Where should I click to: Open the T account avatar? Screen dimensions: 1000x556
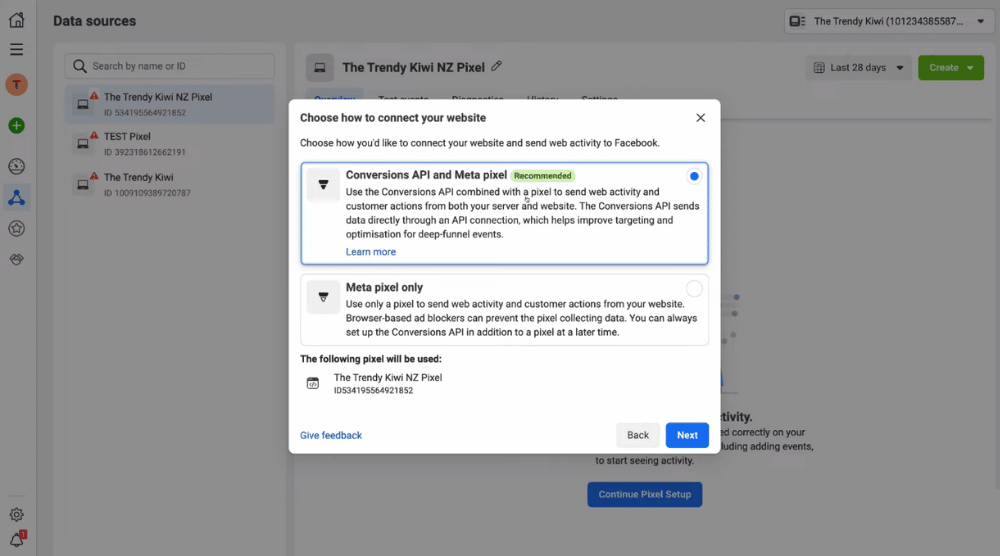coord(17,84)
